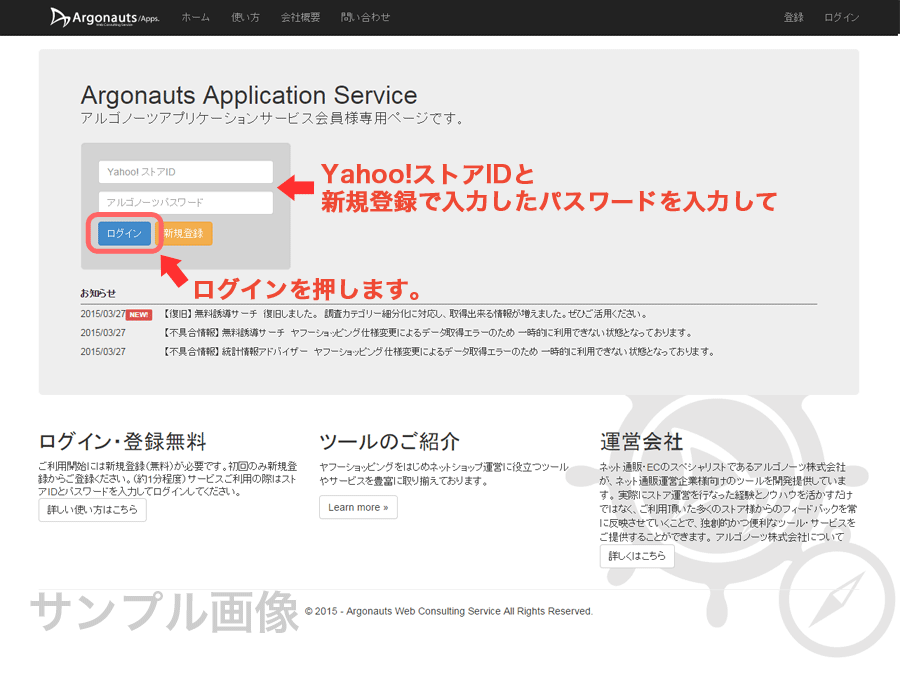Click the Argonauts Apps logo
The image size is (900, 677).
(105, 17)
